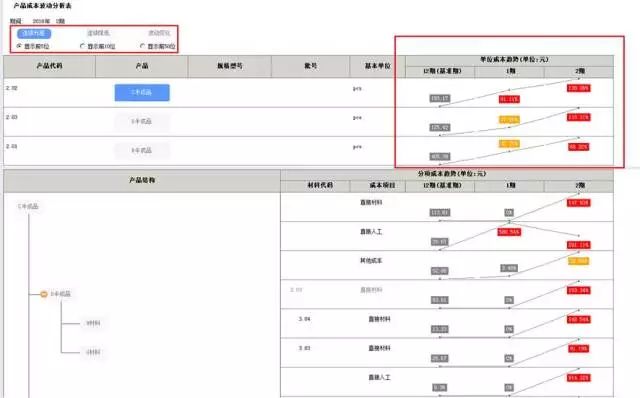The height and width of the screenshot is (398, 640).
Task: Click the 其他成本 cost item row
Action: 371,260
